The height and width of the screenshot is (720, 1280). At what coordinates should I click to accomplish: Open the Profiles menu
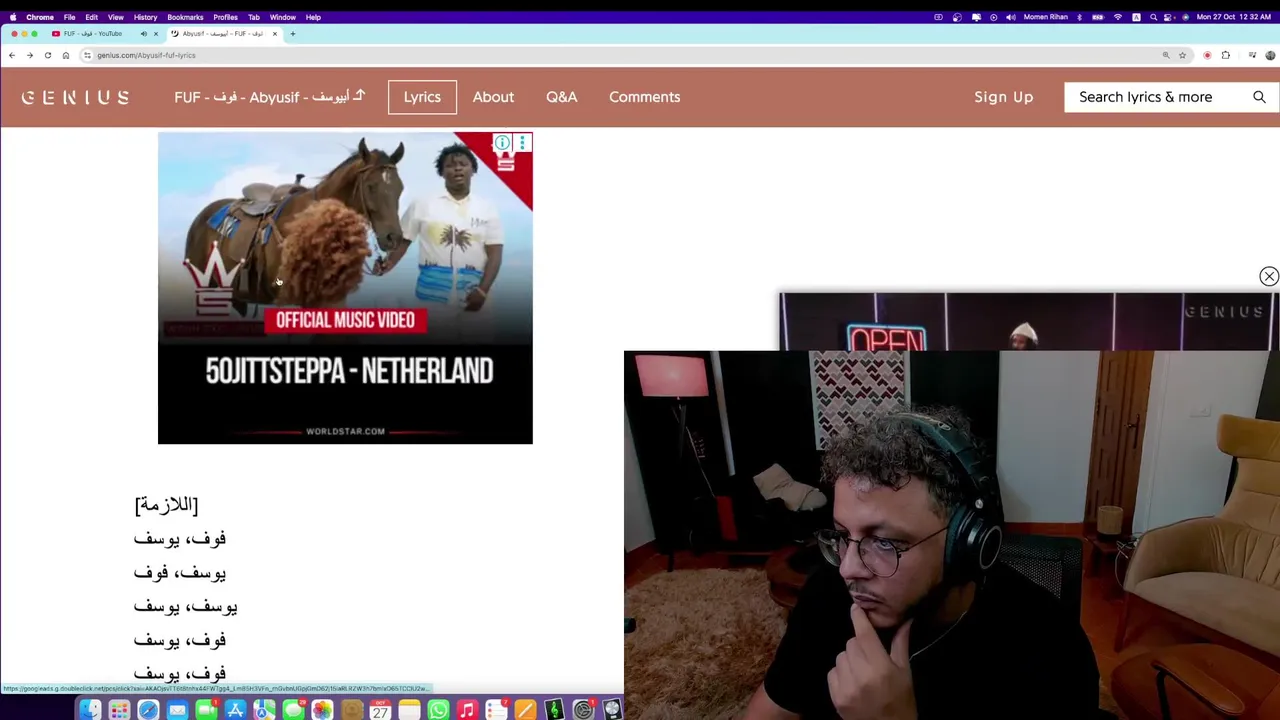[225, 17]
